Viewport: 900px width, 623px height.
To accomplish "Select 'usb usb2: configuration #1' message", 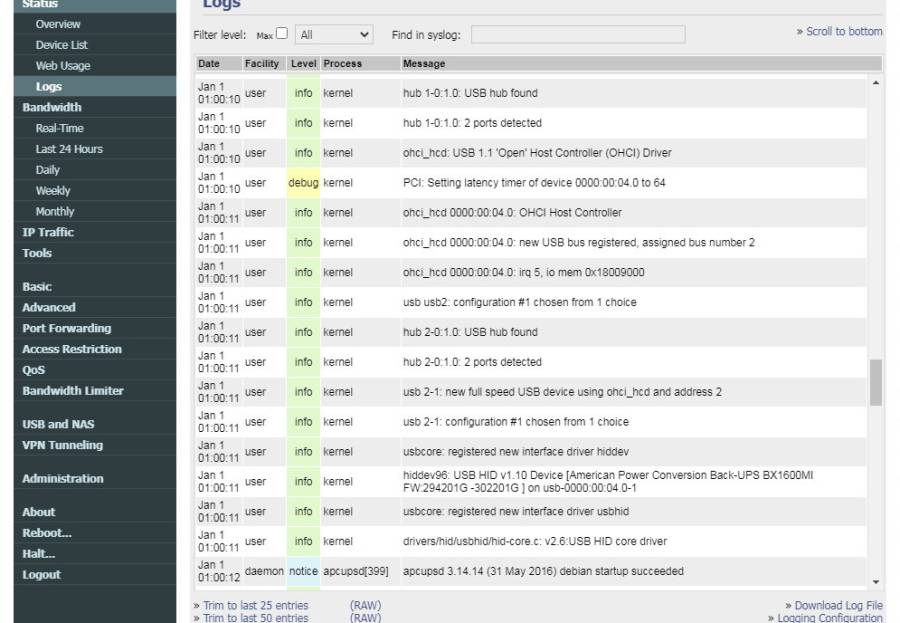I will (519, 302).
